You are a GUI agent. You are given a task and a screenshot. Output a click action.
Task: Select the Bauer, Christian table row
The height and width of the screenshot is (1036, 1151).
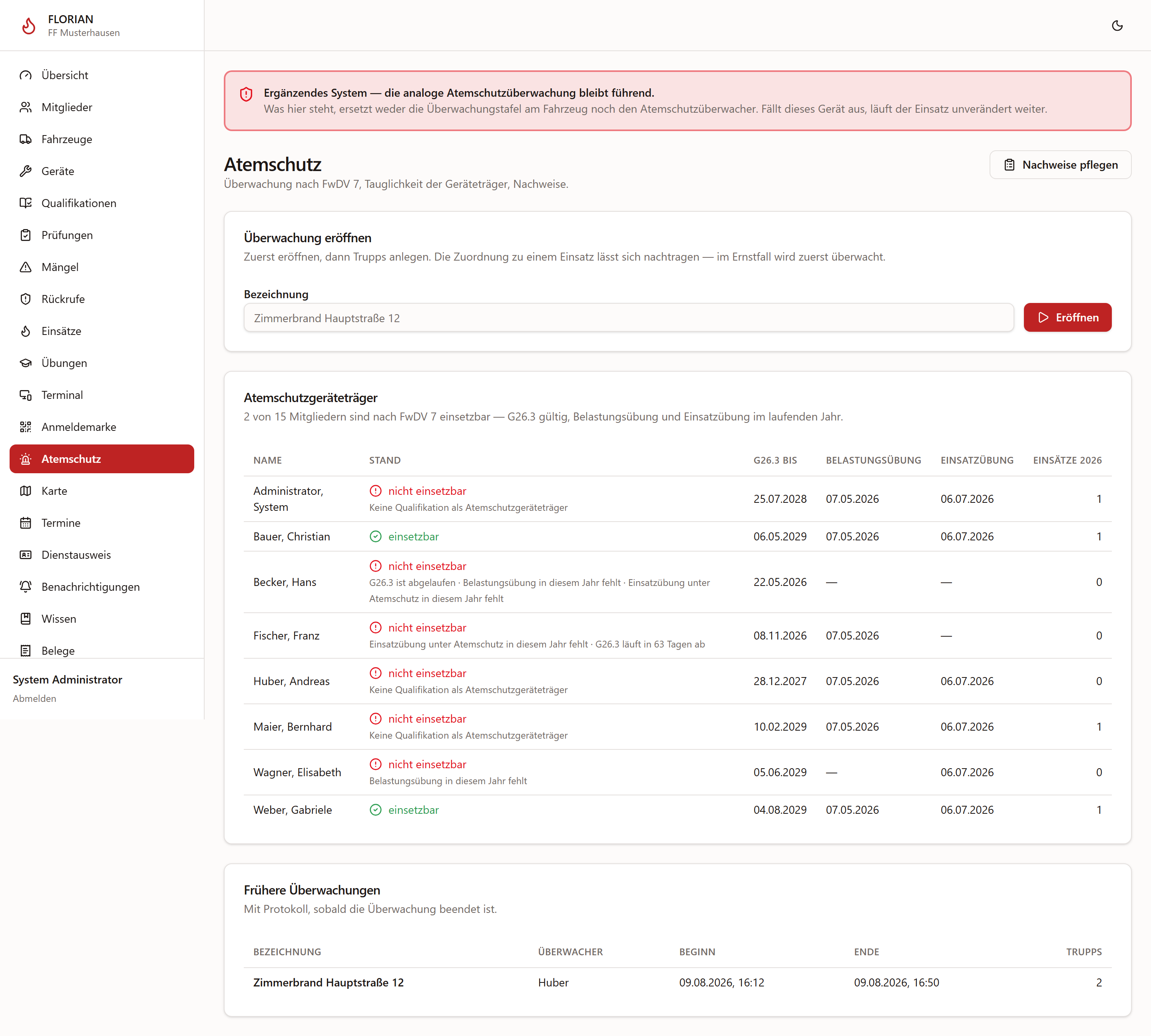pyautogui.click(x=677, y=536)
